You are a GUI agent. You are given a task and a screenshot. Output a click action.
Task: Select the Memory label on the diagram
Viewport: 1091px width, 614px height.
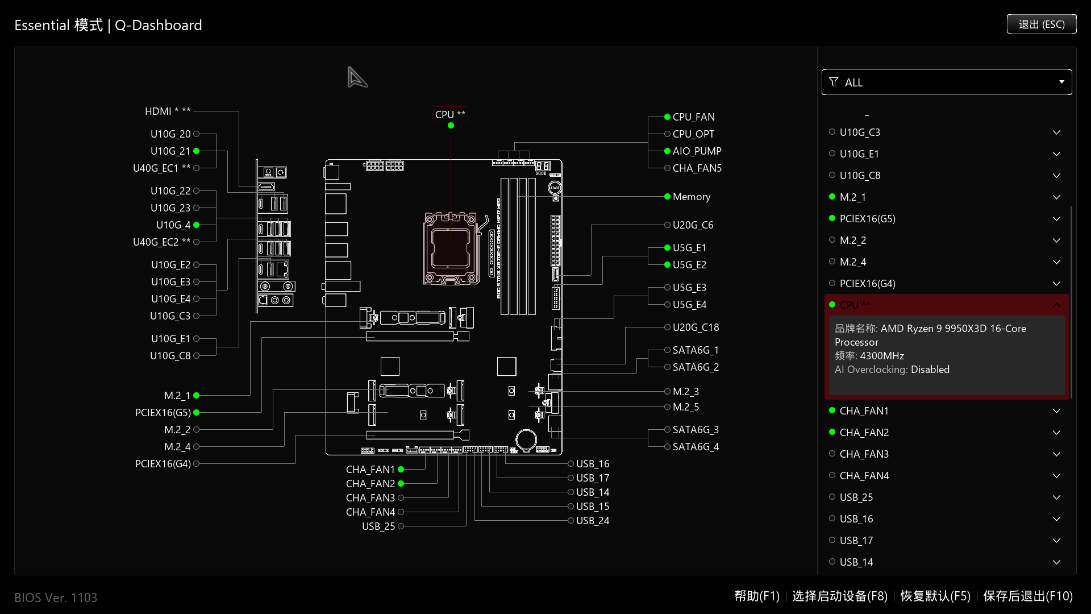pyautogui.click(x=692, y=197)
